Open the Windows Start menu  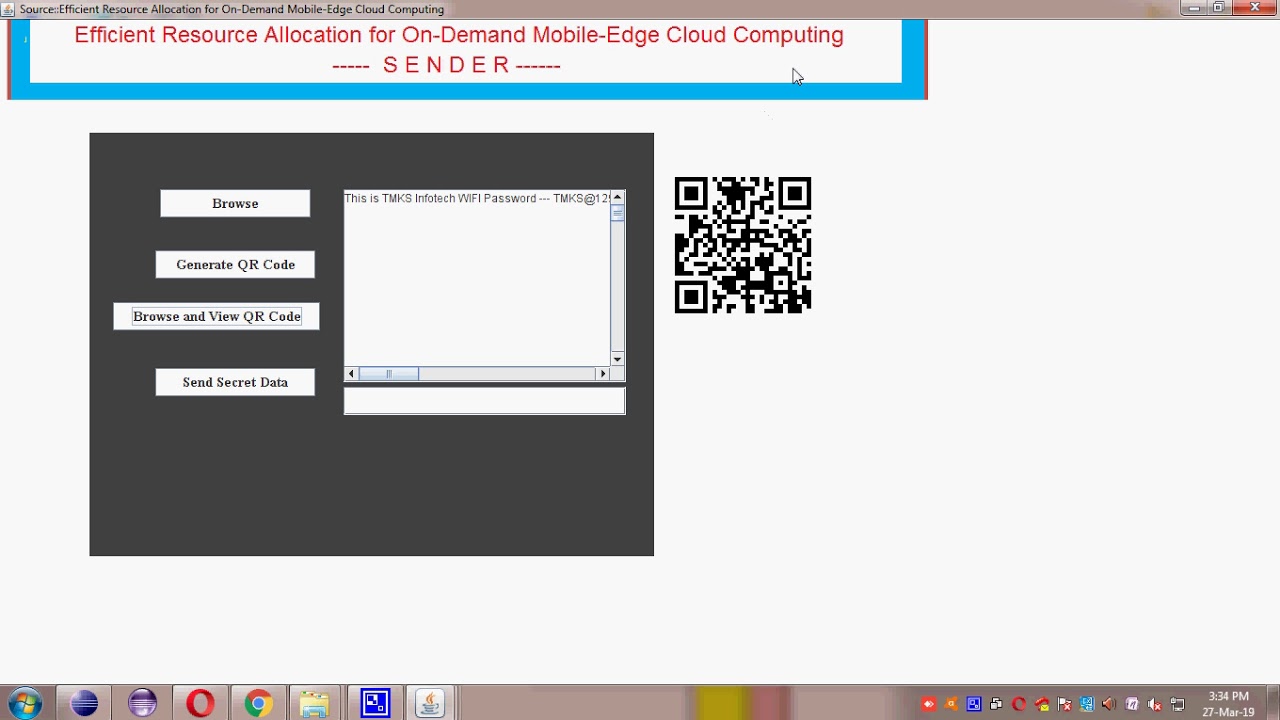24,704
